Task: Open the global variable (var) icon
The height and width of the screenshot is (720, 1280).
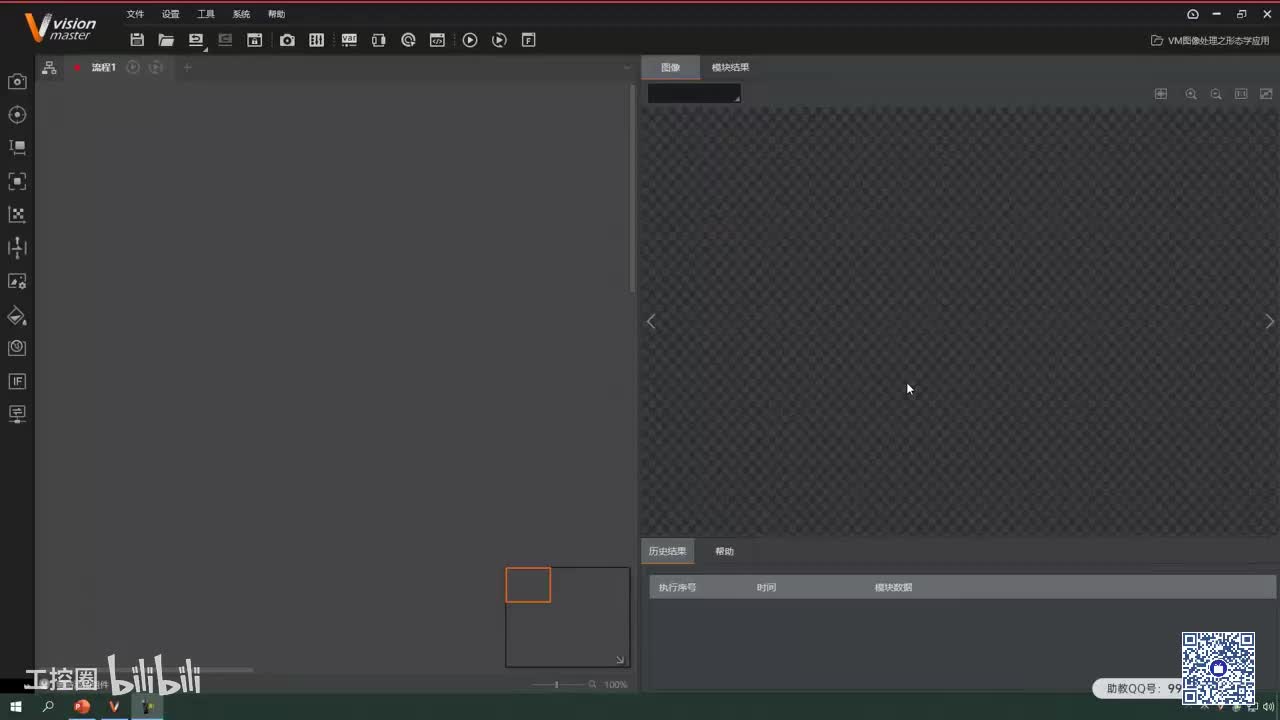Action: 349,40
